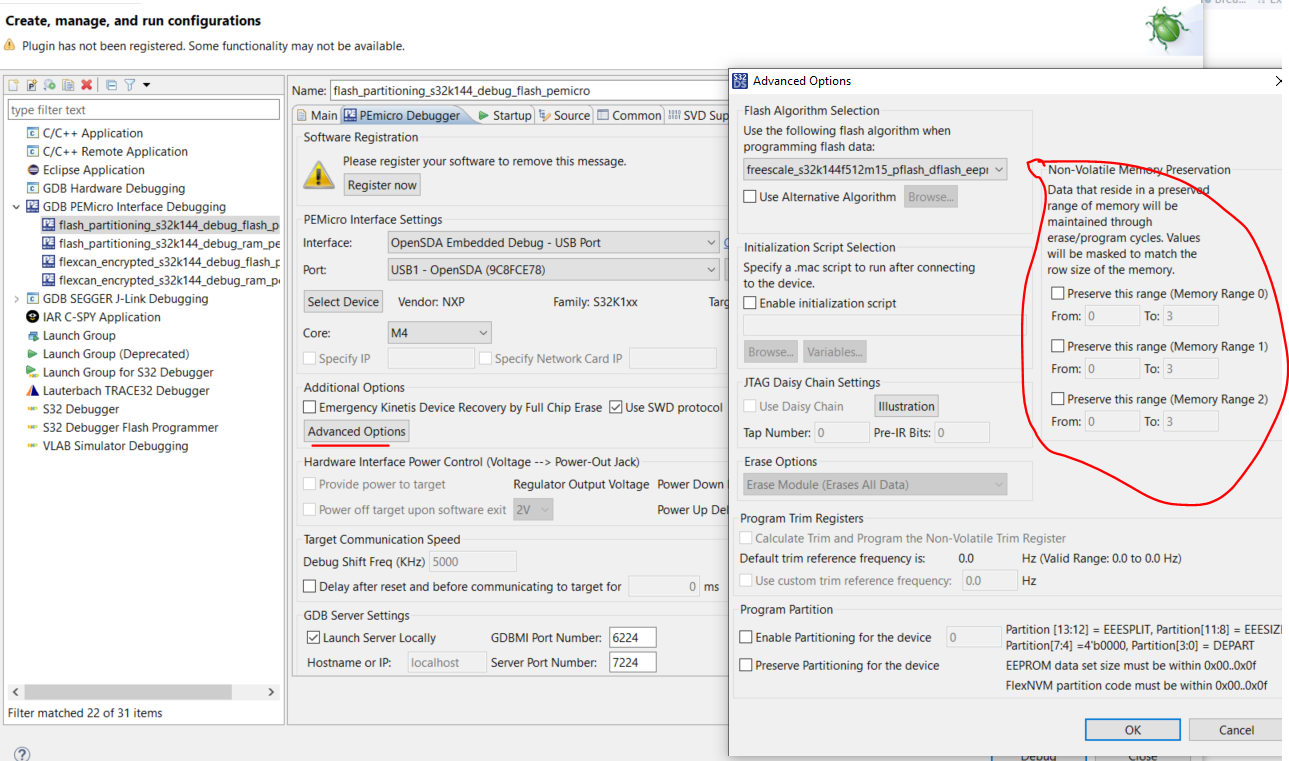Create a new launch configuration prototype

pos(31,85)
